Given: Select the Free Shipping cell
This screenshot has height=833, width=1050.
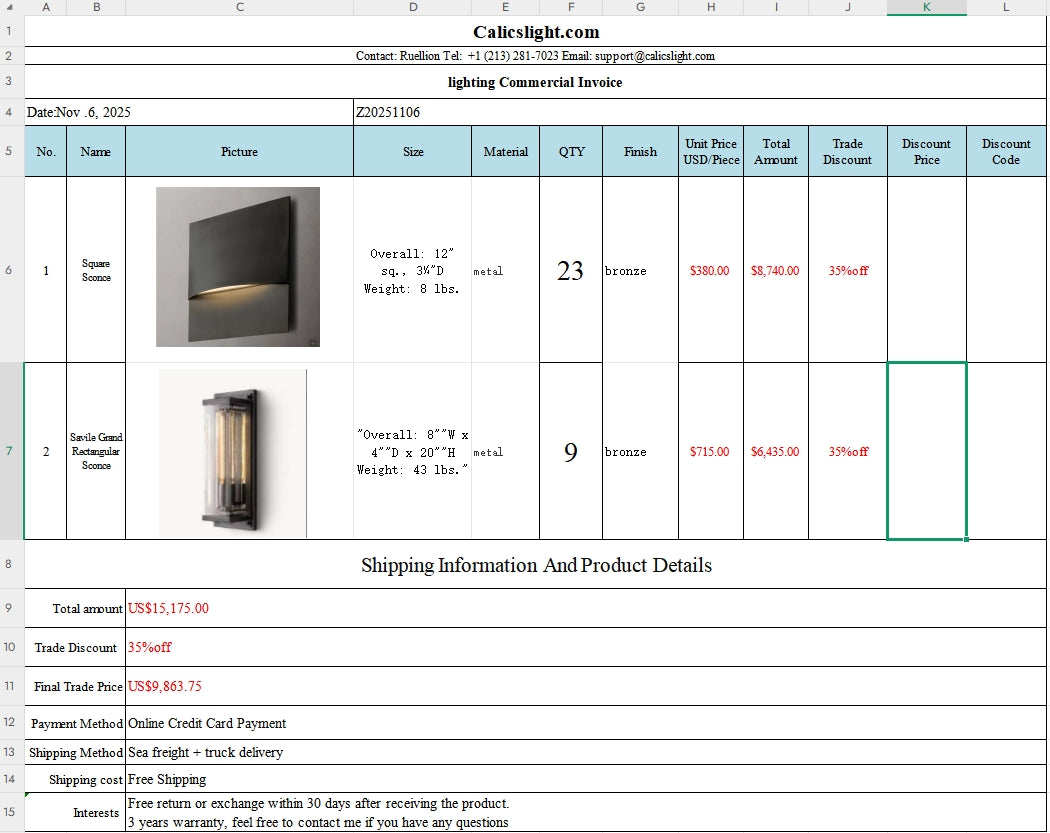Looking at the screenshot, I should (x=300, y=779).
